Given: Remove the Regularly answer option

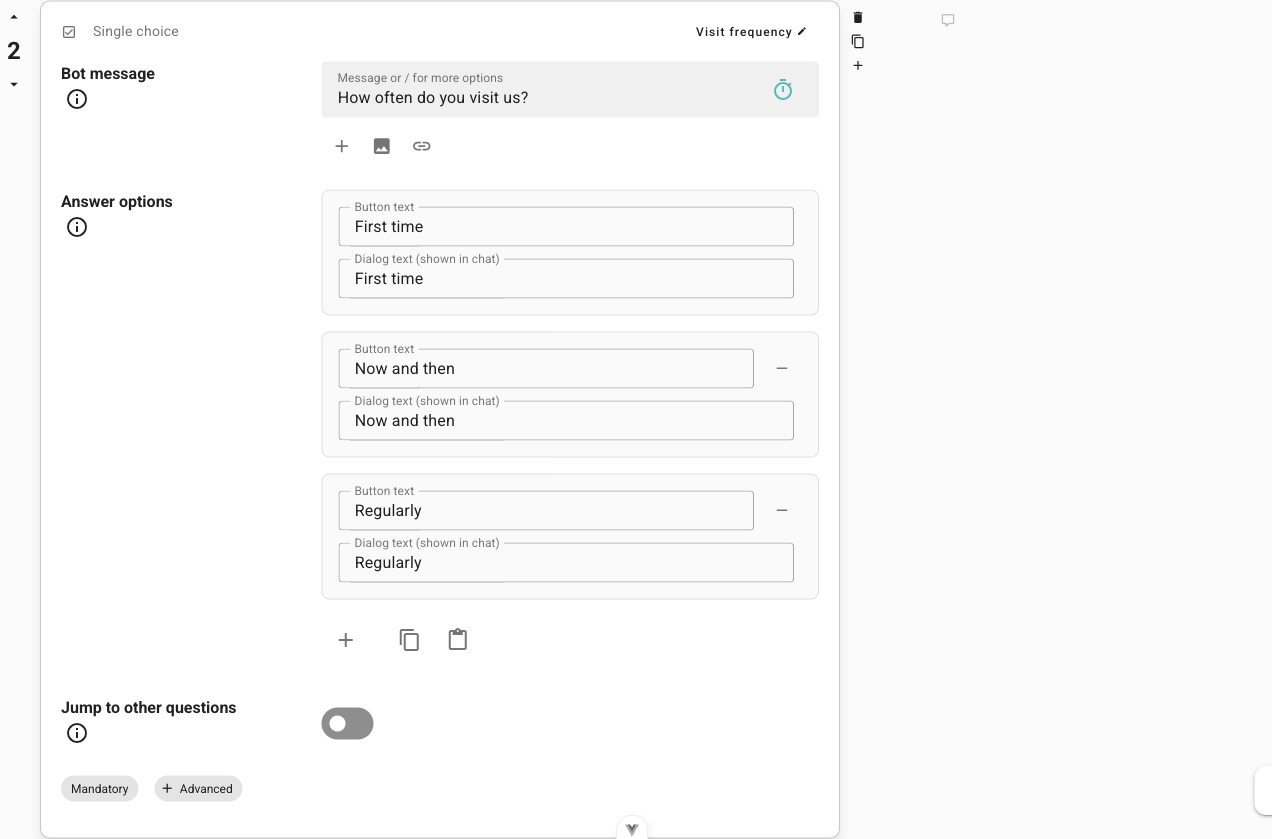Looking at the screenshot, I should coord(782,510).
